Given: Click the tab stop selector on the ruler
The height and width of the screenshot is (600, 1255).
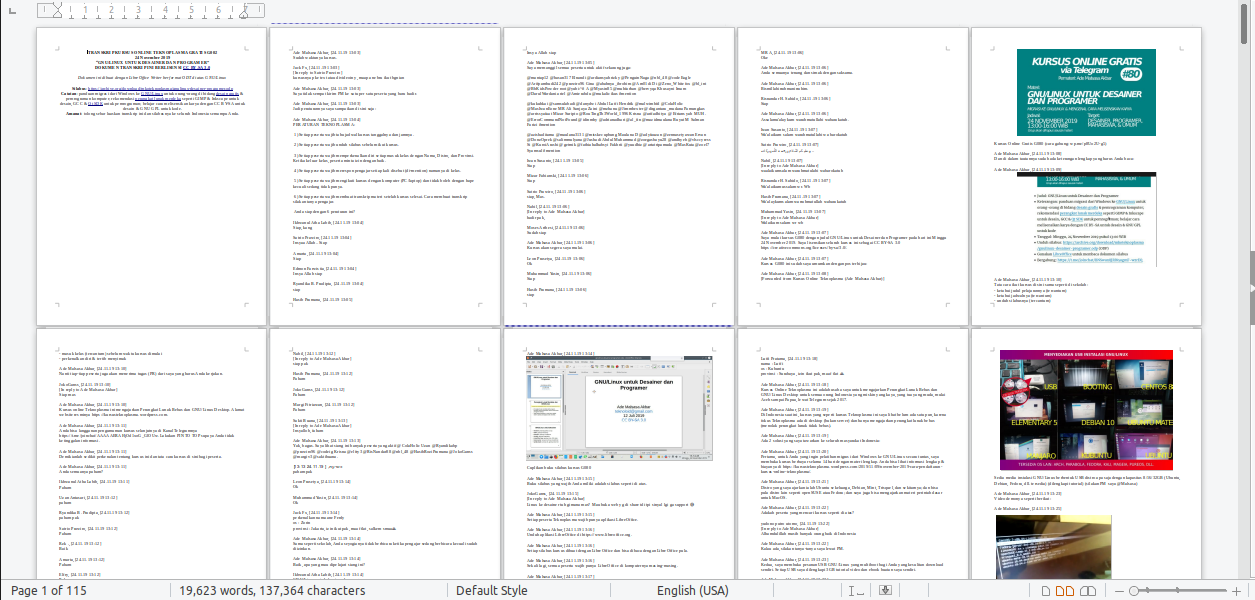Looking at the screenshot, I should [12, 11].
